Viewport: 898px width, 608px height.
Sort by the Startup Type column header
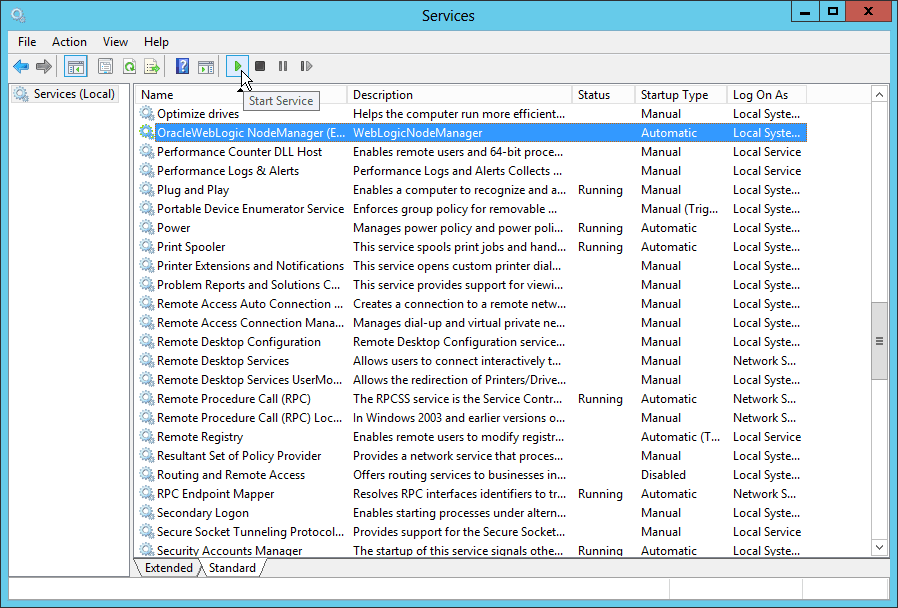click(674, 95)
